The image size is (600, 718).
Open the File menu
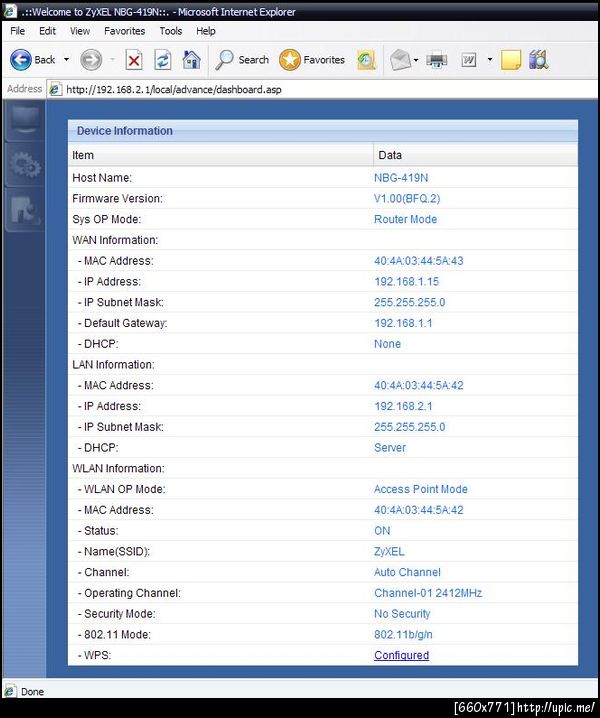17,31
